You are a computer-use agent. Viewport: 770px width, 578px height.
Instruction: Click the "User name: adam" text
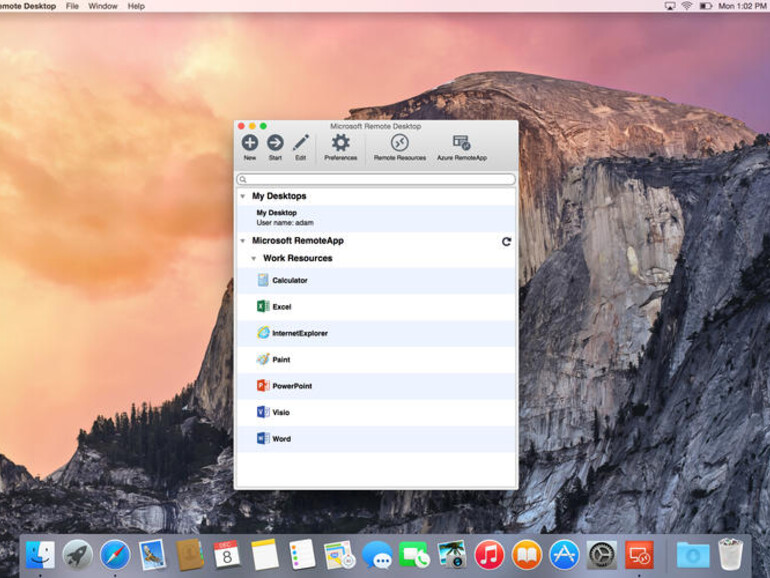click(x=285, y=223)
